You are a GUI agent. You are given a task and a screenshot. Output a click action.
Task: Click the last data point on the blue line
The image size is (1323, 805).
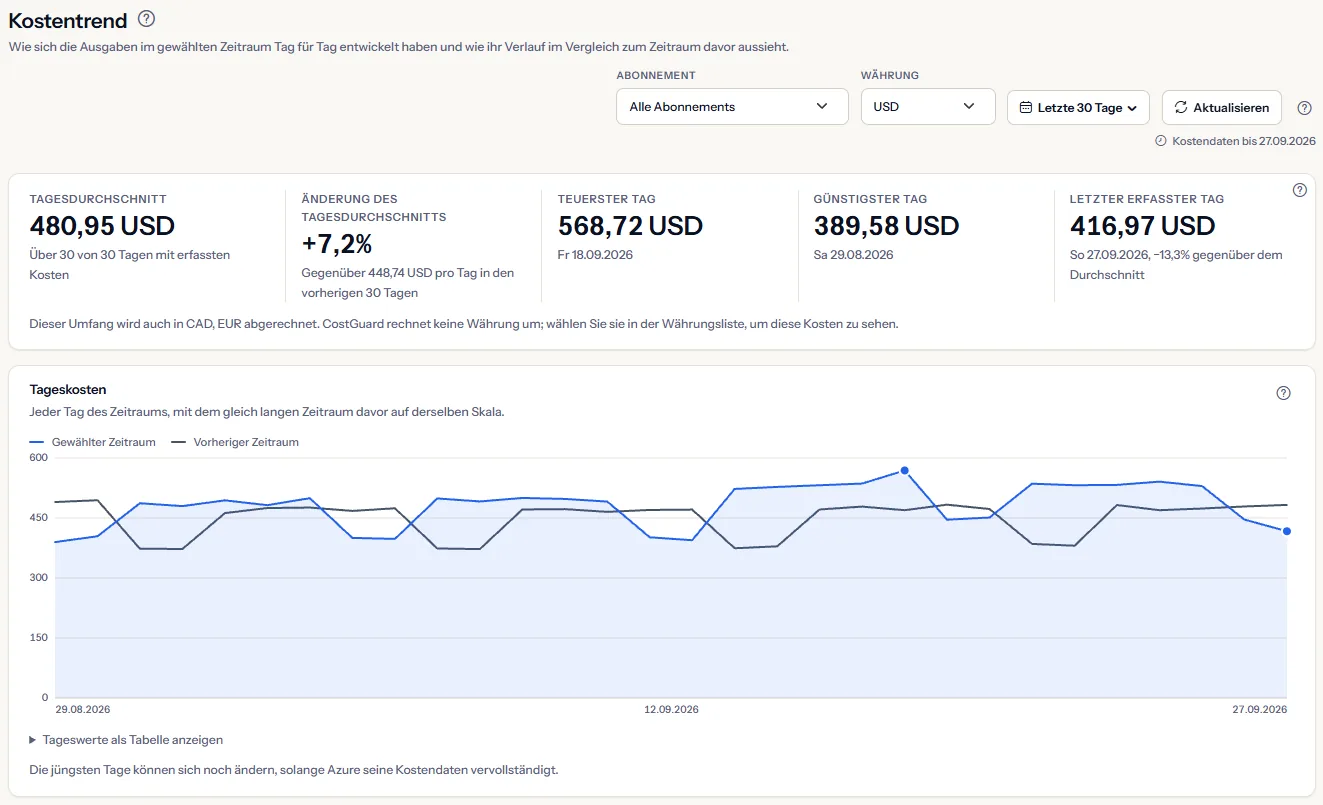point(1286,531)
